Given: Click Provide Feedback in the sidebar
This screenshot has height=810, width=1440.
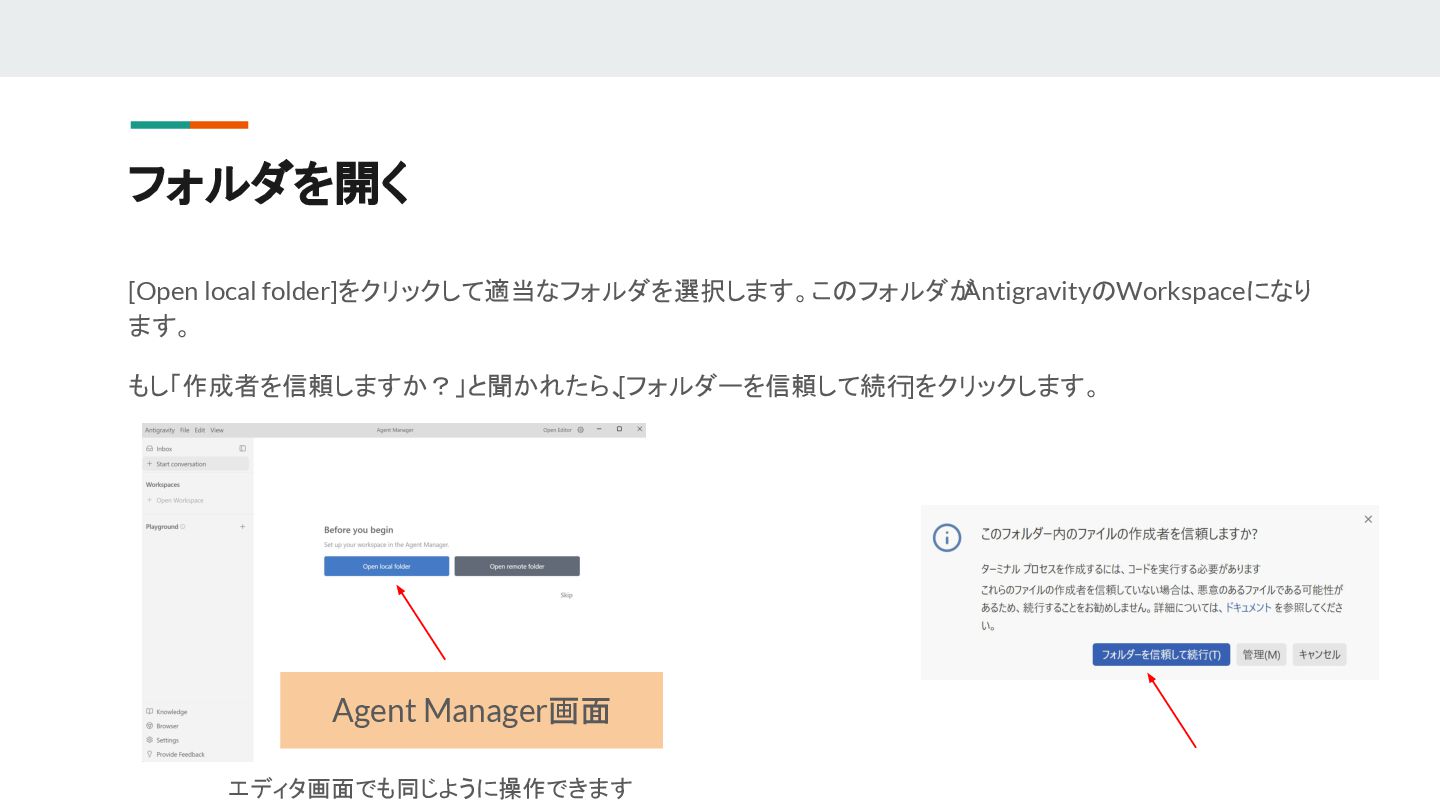Looking at the screenshot, I should 175,754.
